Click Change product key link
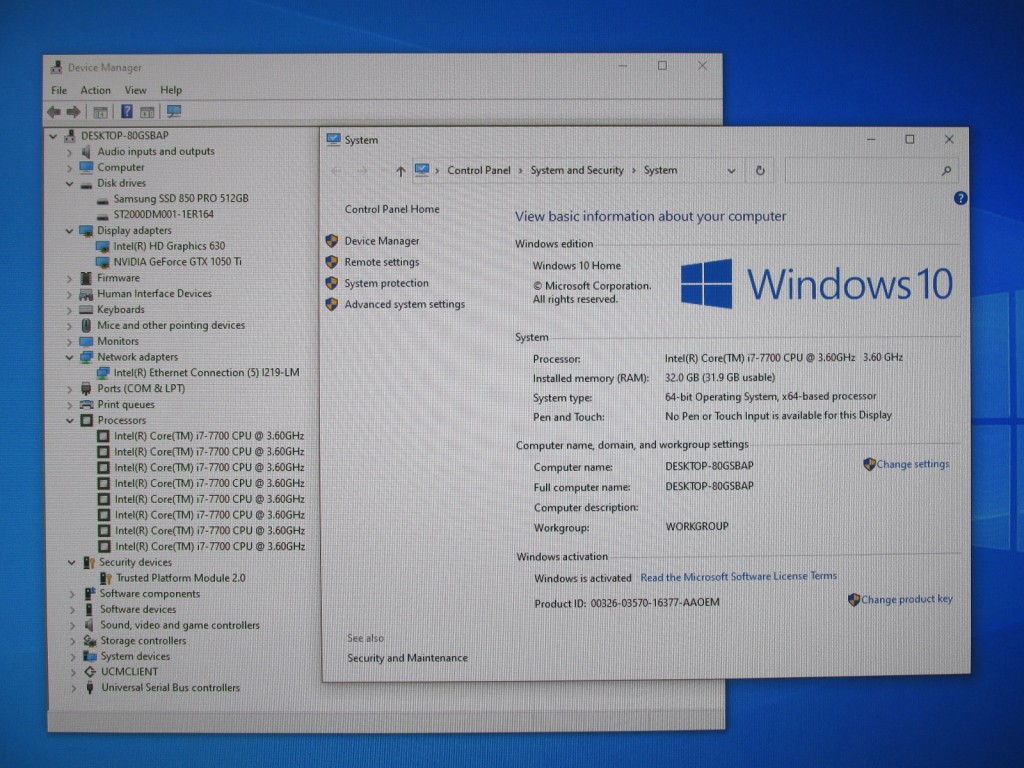This screenshot has height=768, width=1024. (906, 600)
